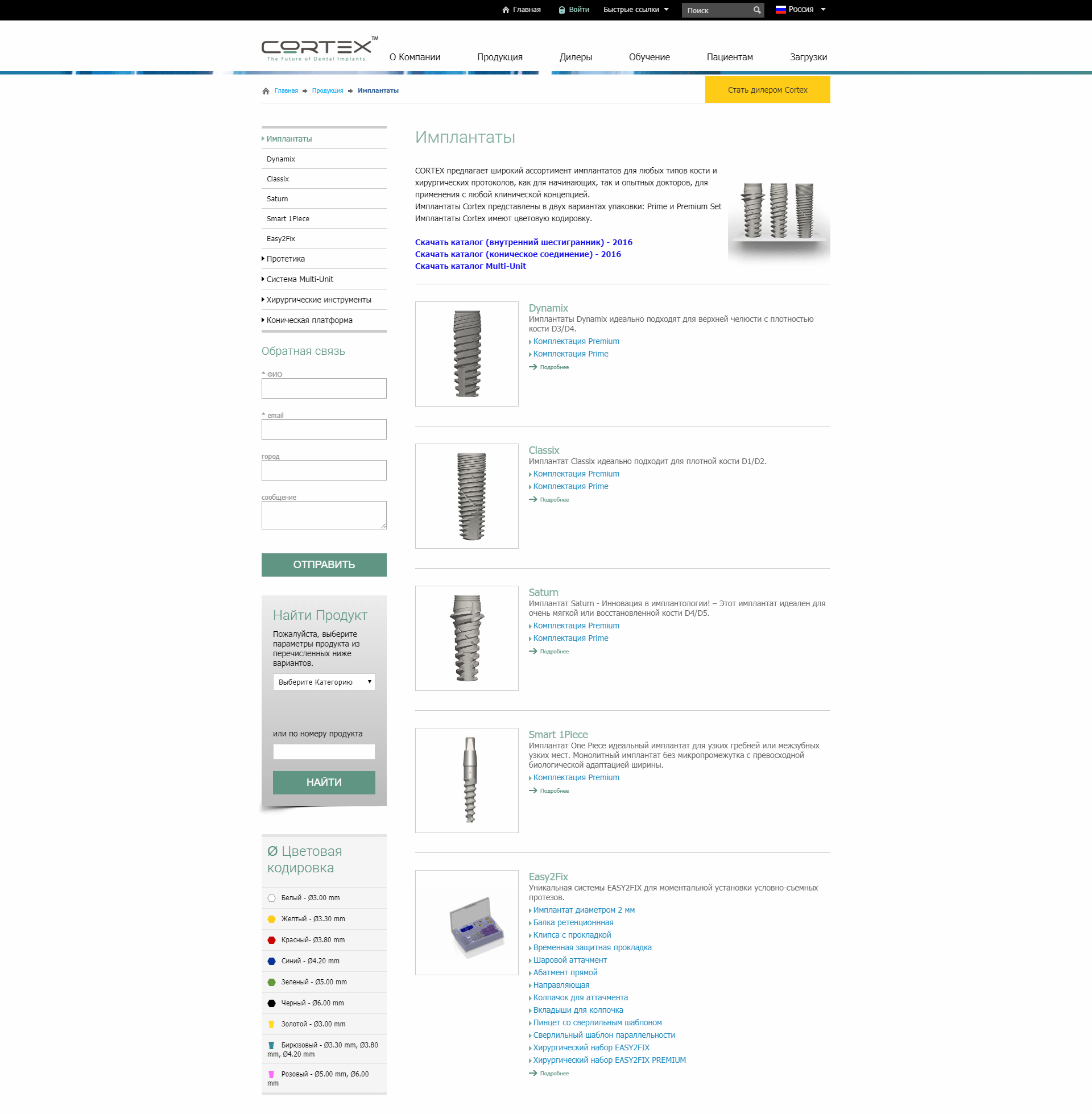Click the white hexagon color code icon
Viewport: 1092px width, 1114px height.
pyautogui.click(x=272, y=898)
